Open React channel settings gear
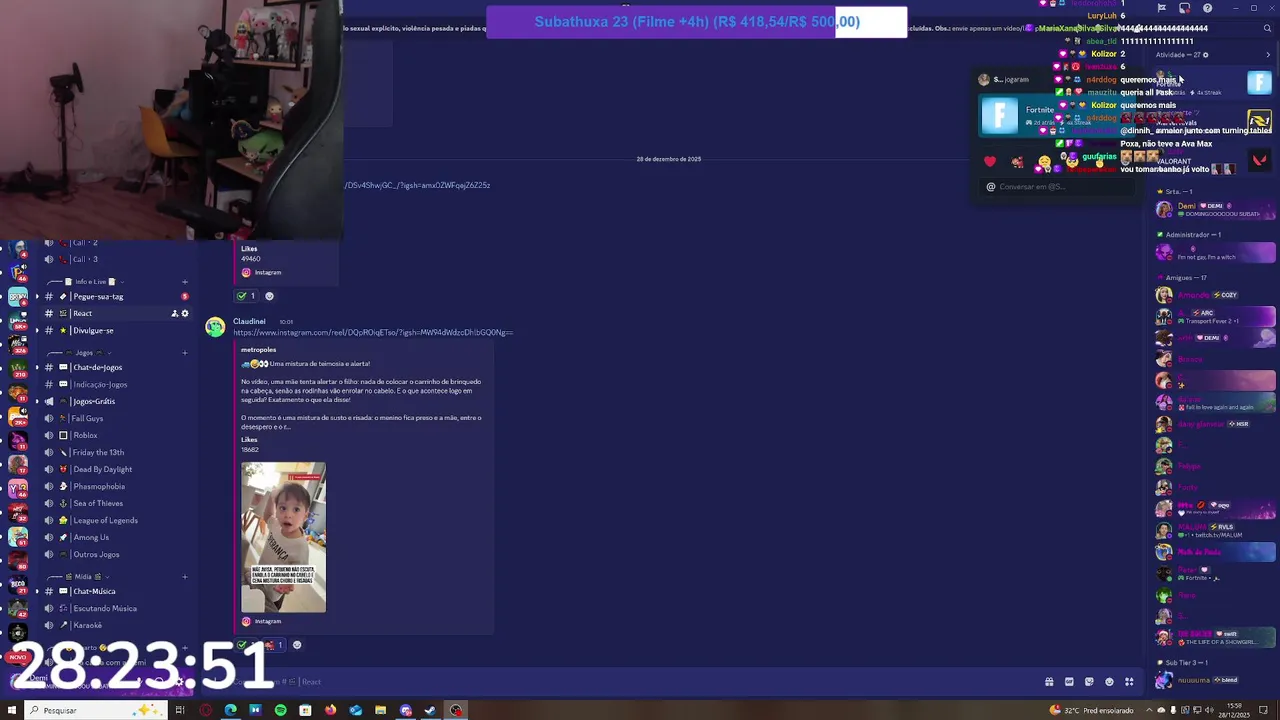The image size is (1280, 720). 184,313
